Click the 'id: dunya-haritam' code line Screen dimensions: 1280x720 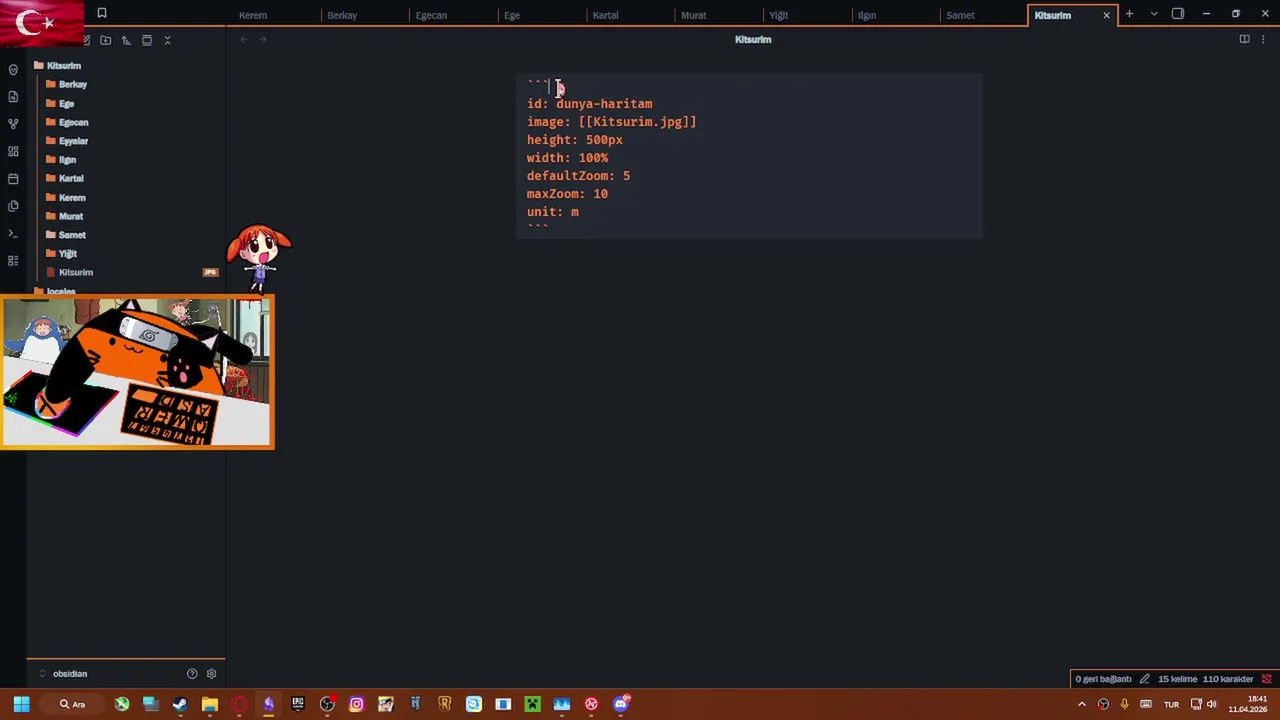click(x=589, y=104)
